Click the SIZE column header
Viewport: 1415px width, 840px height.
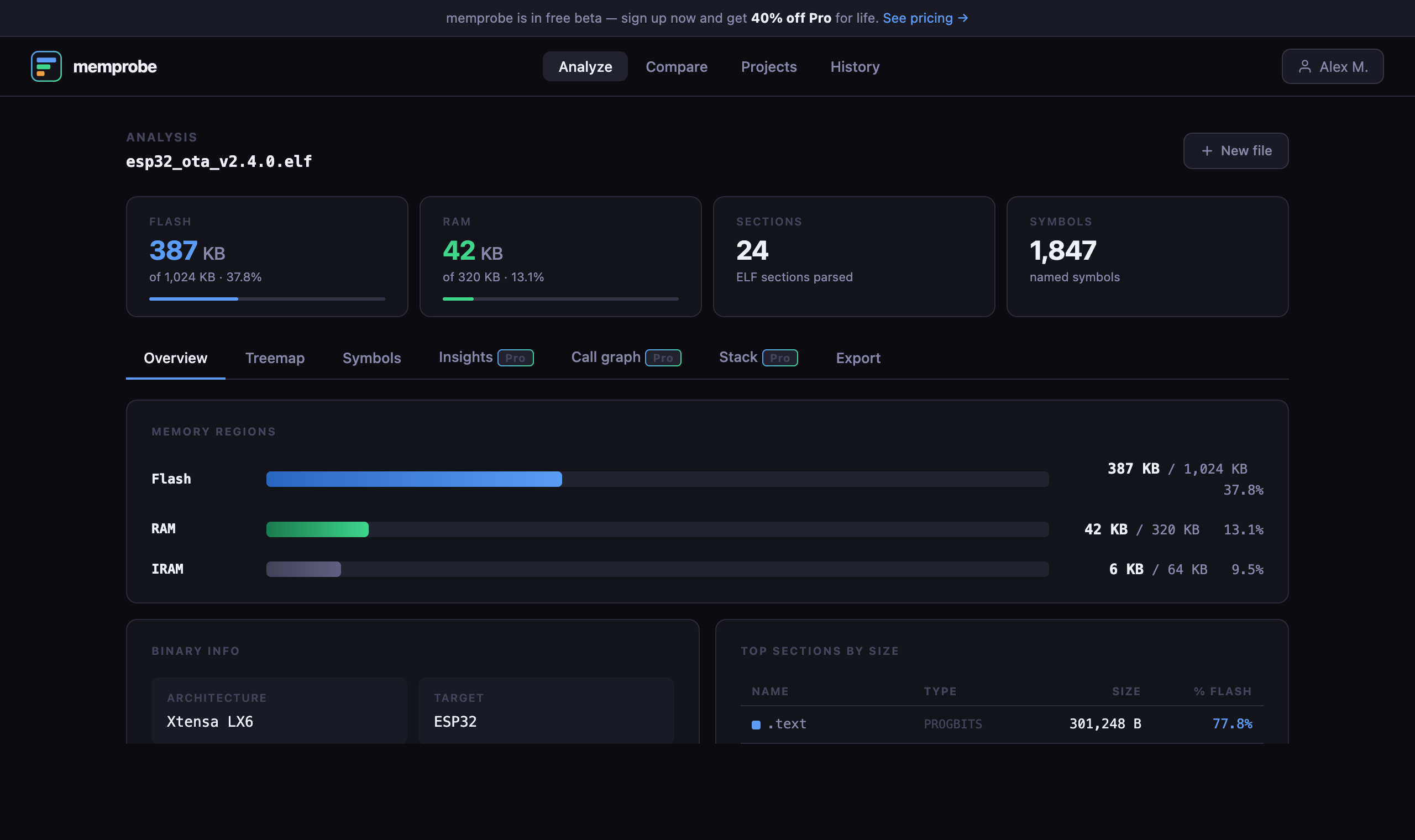click(x=1126, y=691)
